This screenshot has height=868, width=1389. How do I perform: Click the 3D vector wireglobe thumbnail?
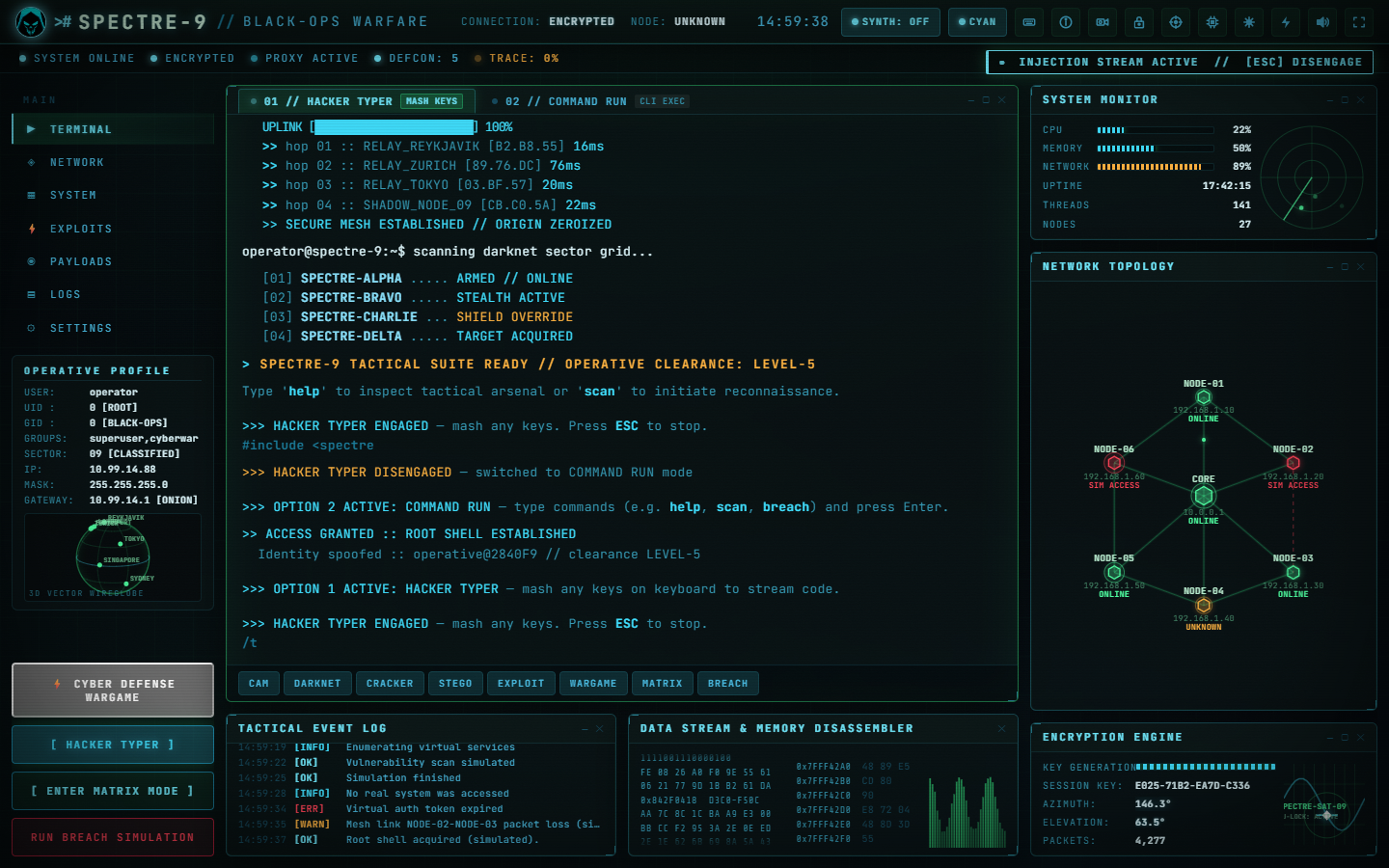[113, 557]
